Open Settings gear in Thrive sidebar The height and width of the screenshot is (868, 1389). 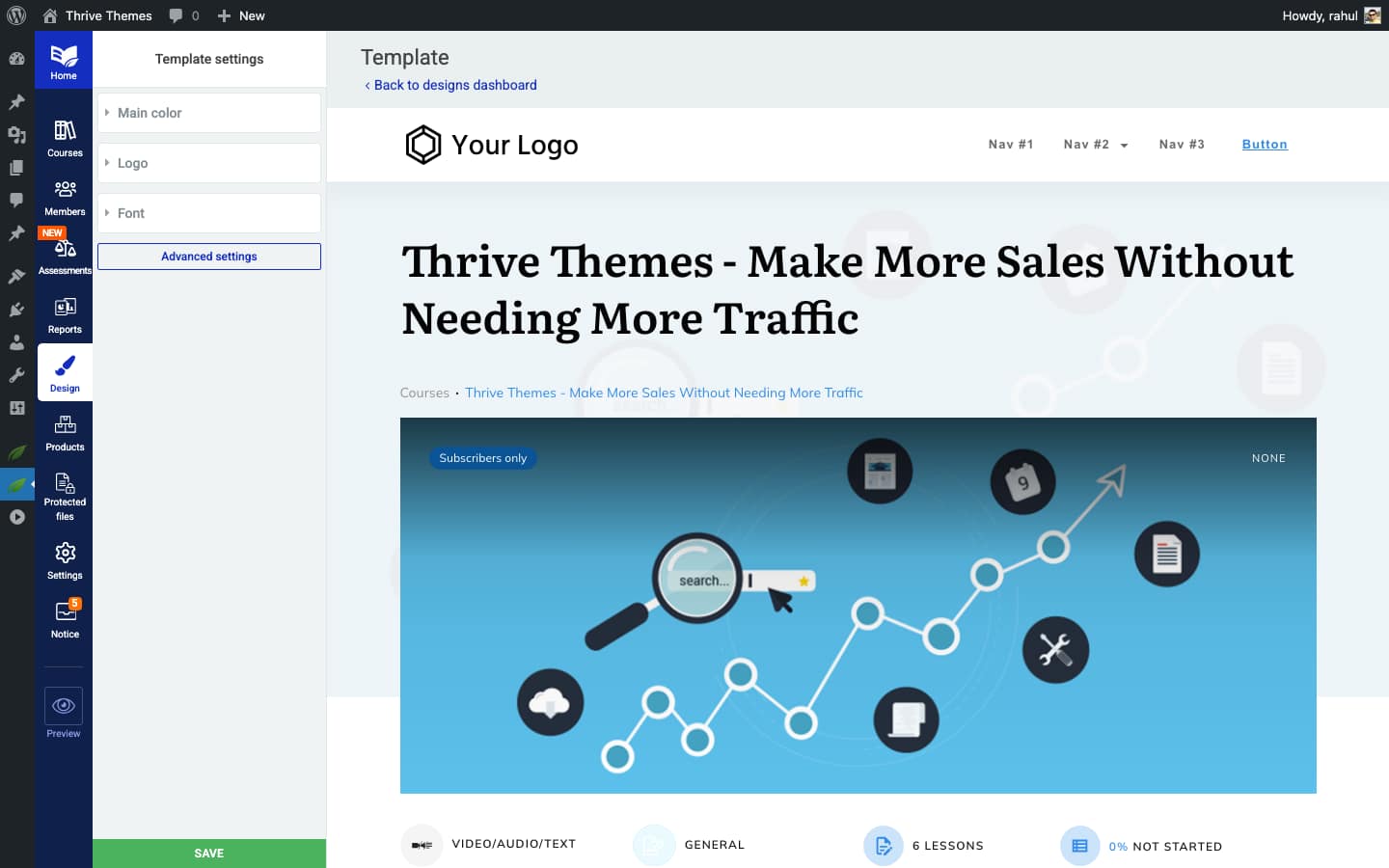[x=65, y=560]
